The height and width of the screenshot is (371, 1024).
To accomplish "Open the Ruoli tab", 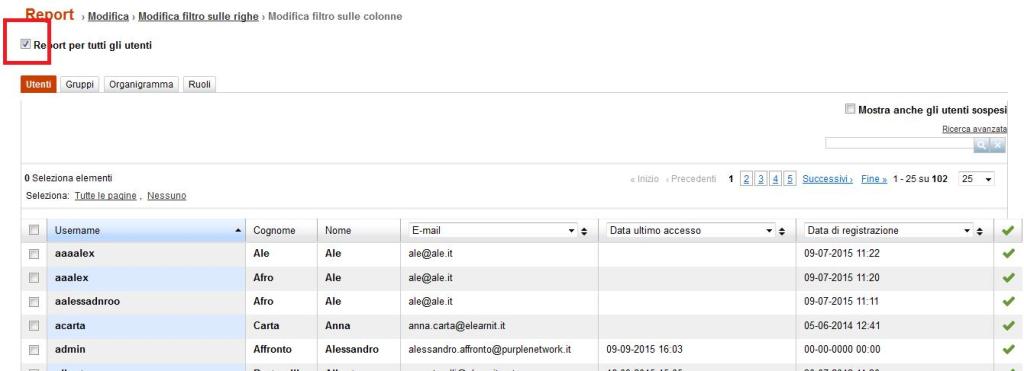I will pyautogui.click(x=199, y=84).
